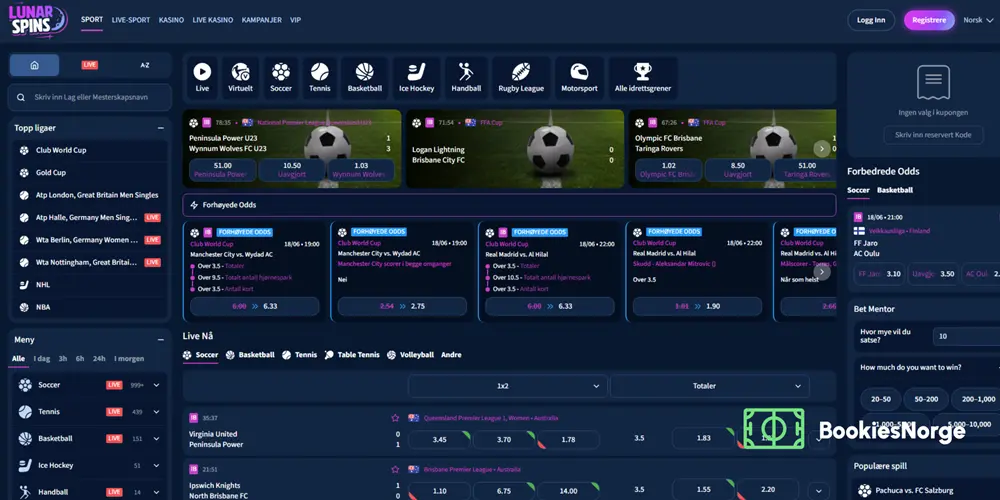Pick boosted 6.33 odds on first Manchester City card
This screenshot has width=1000, height=500.
pos(254,306)
